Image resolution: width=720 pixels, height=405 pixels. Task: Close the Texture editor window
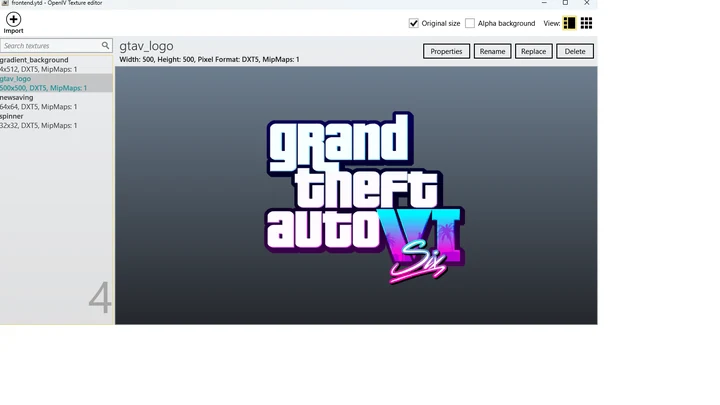(586, 3)
